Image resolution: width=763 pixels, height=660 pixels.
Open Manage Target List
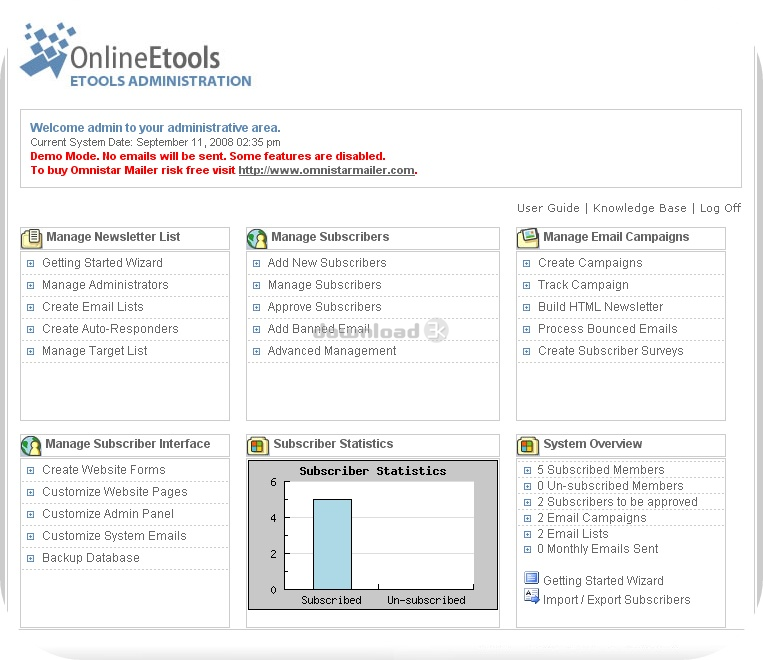click(x=94, y=350)
